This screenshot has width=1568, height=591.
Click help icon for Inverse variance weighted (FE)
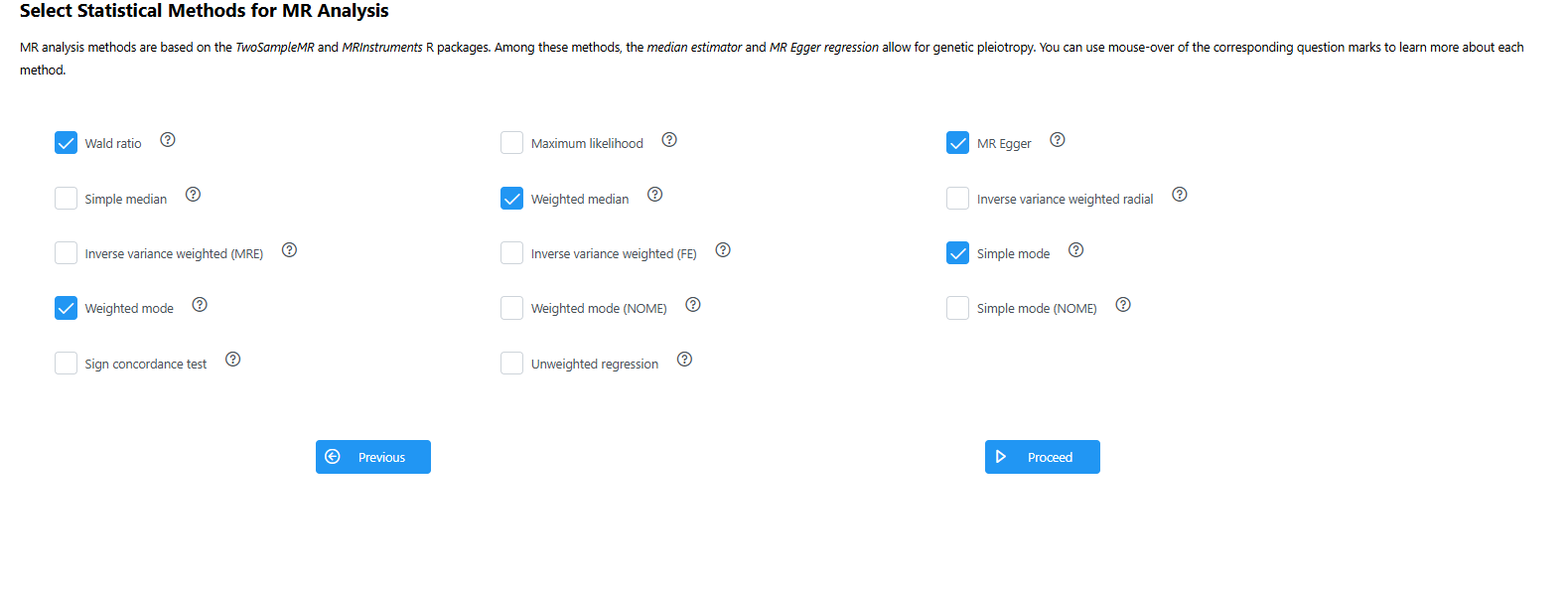(723, 250)
